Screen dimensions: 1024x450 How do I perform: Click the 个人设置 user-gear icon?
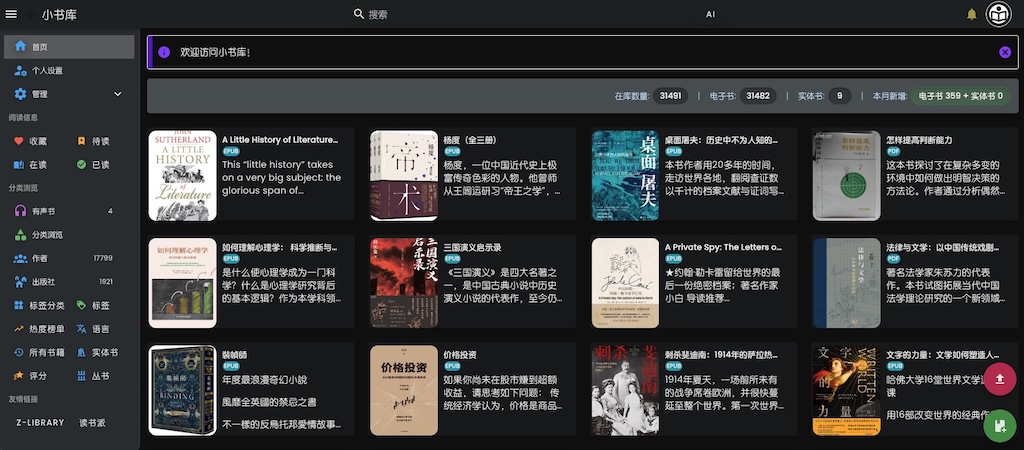(21, 71)
